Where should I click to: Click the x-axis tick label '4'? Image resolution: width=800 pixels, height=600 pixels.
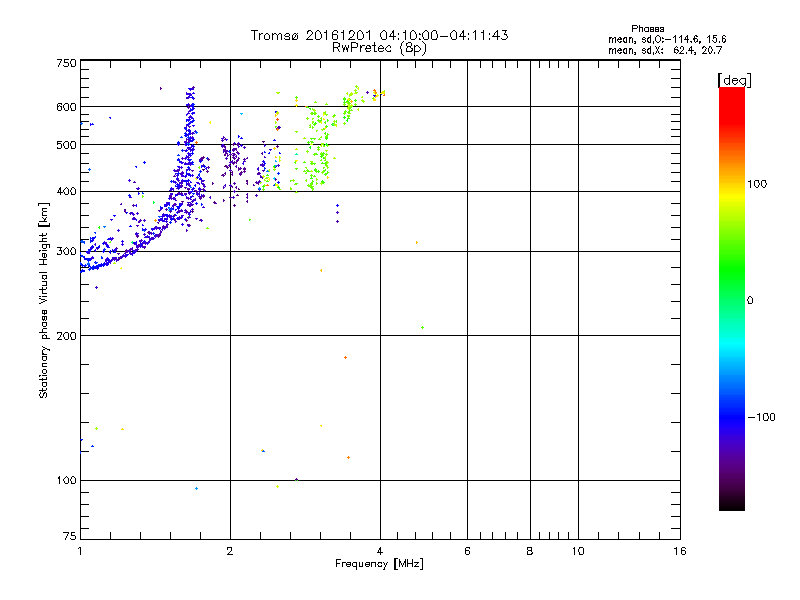click(380, 551)
